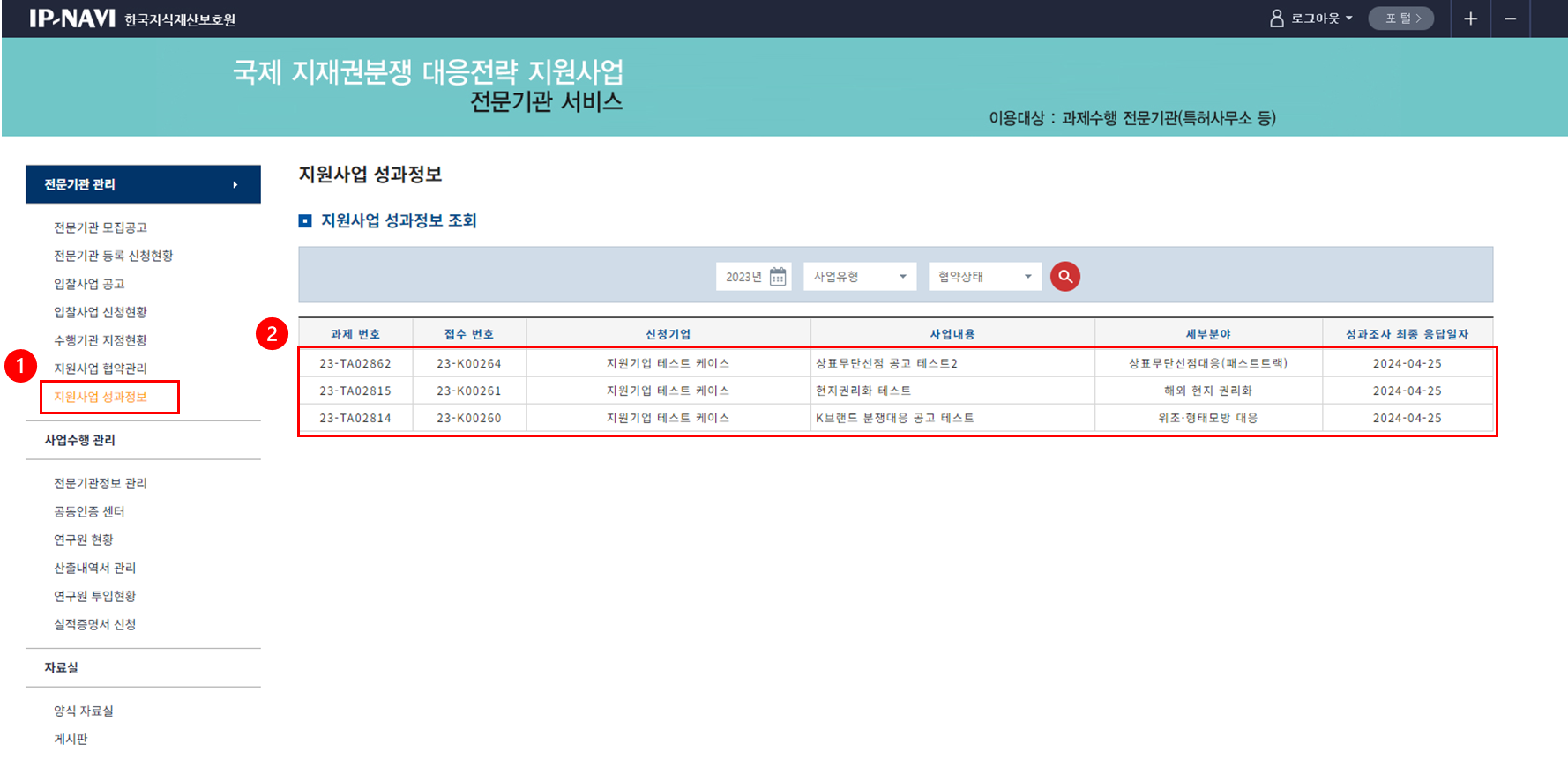Open 지원사업 협약관리 in the sidebar
Screen dimensions: 1568x759
(101, 368)
